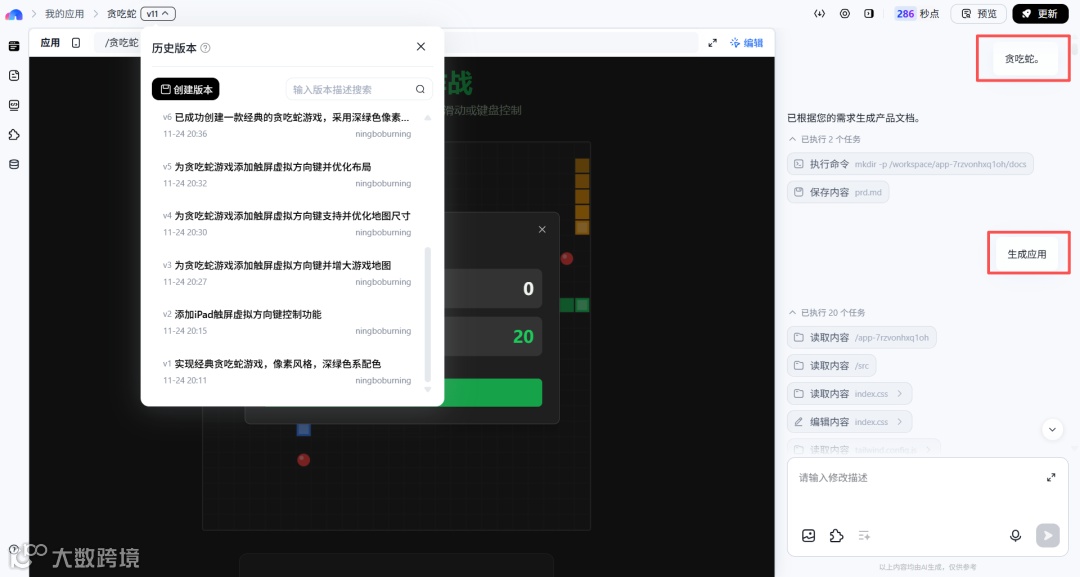Click the prompt optimize list icon in chat input
The width and height of the screenshot is (1080, 577).
tap(864, 536)
